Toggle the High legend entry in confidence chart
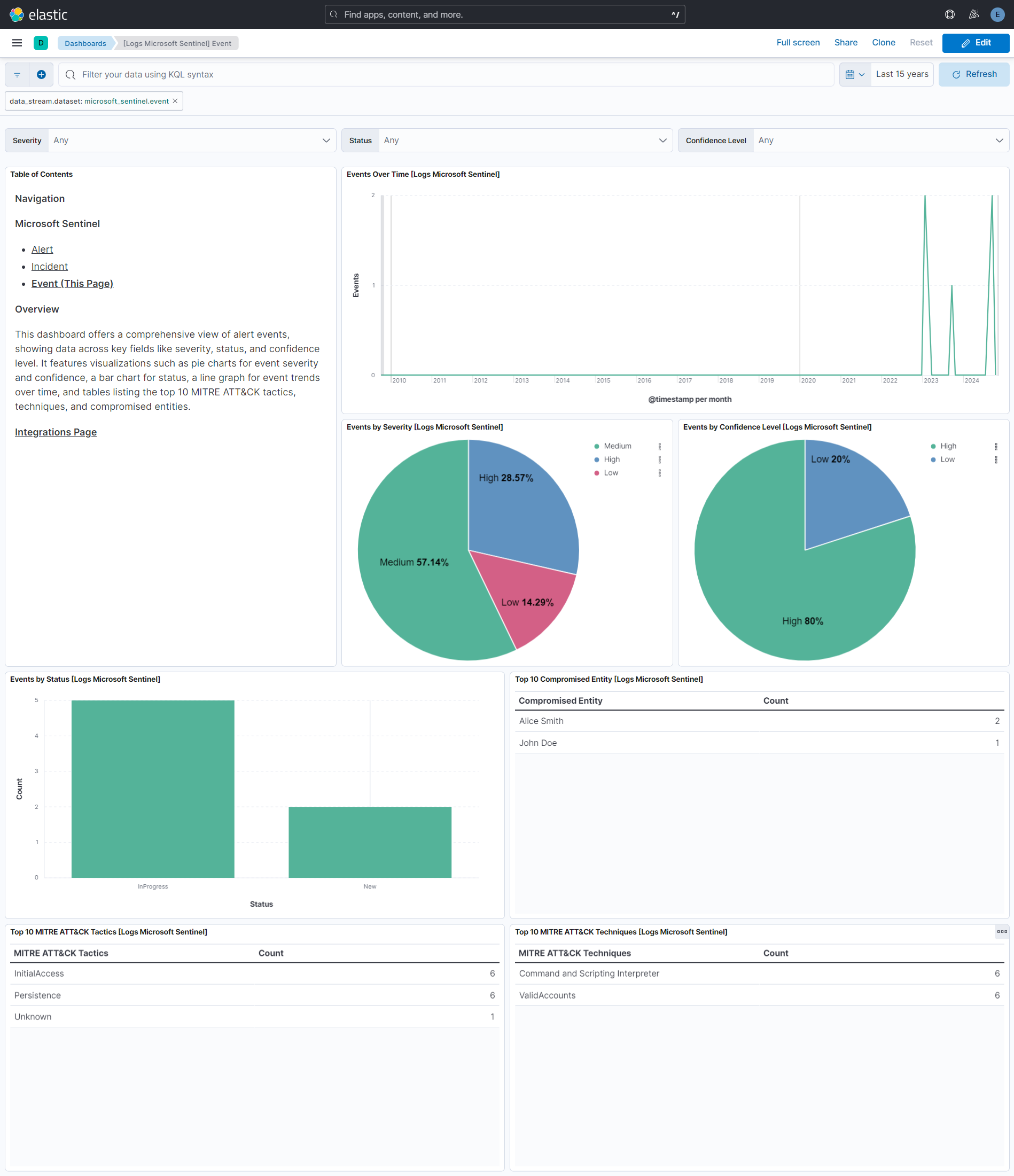Screen dimensions: 1014x1176 (948, 446)
